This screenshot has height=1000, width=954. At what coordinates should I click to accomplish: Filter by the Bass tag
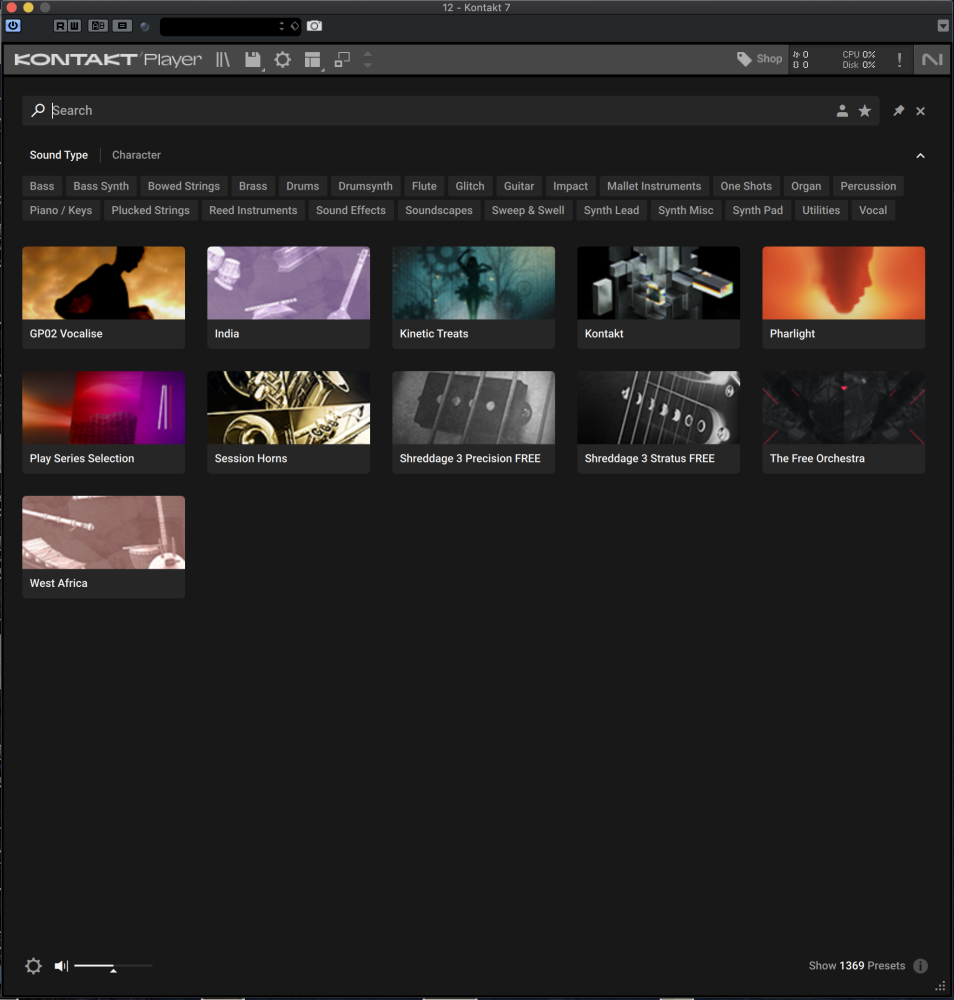pos(42,186)
